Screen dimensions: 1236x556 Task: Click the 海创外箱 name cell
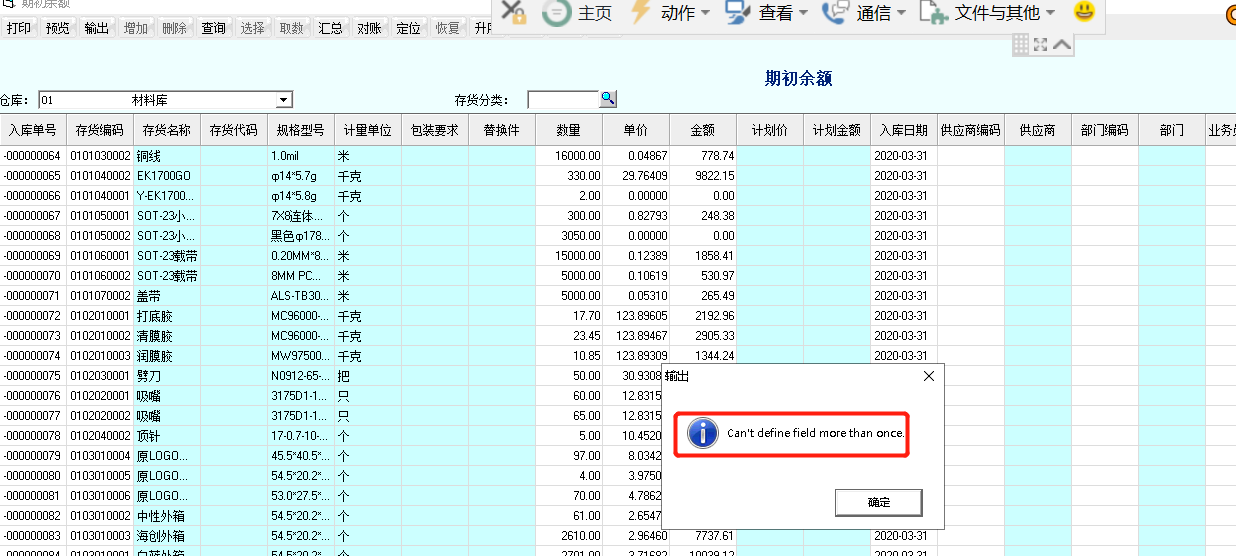click(167, 536)
